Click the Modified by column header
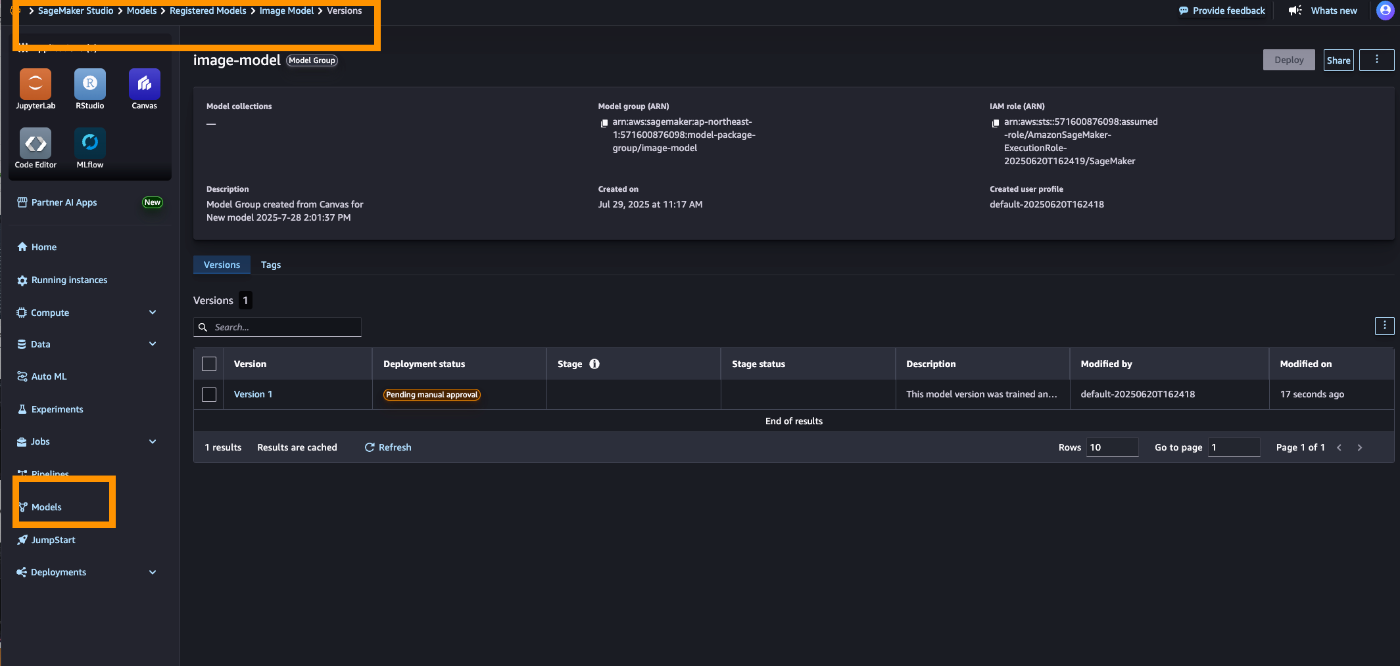This screenshot has height=666, width=1400. [1106, 364]
